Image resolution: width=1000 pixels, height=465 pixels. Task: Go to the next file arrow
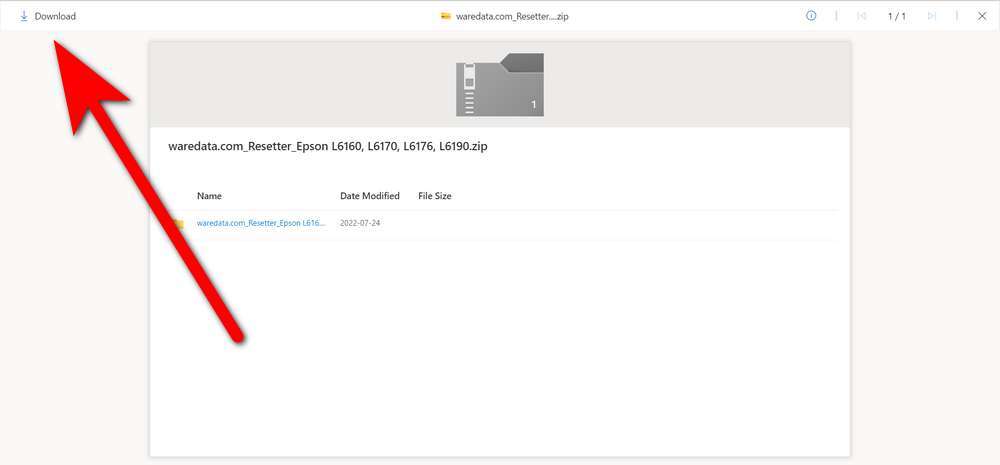[x=932, y=16]
